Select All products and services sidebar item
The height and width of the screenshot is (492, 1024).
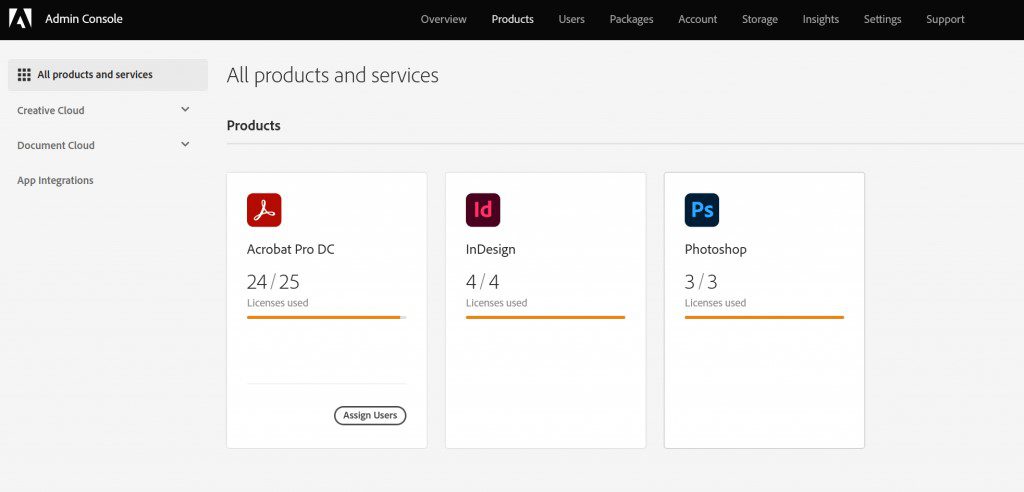point(95,75)
